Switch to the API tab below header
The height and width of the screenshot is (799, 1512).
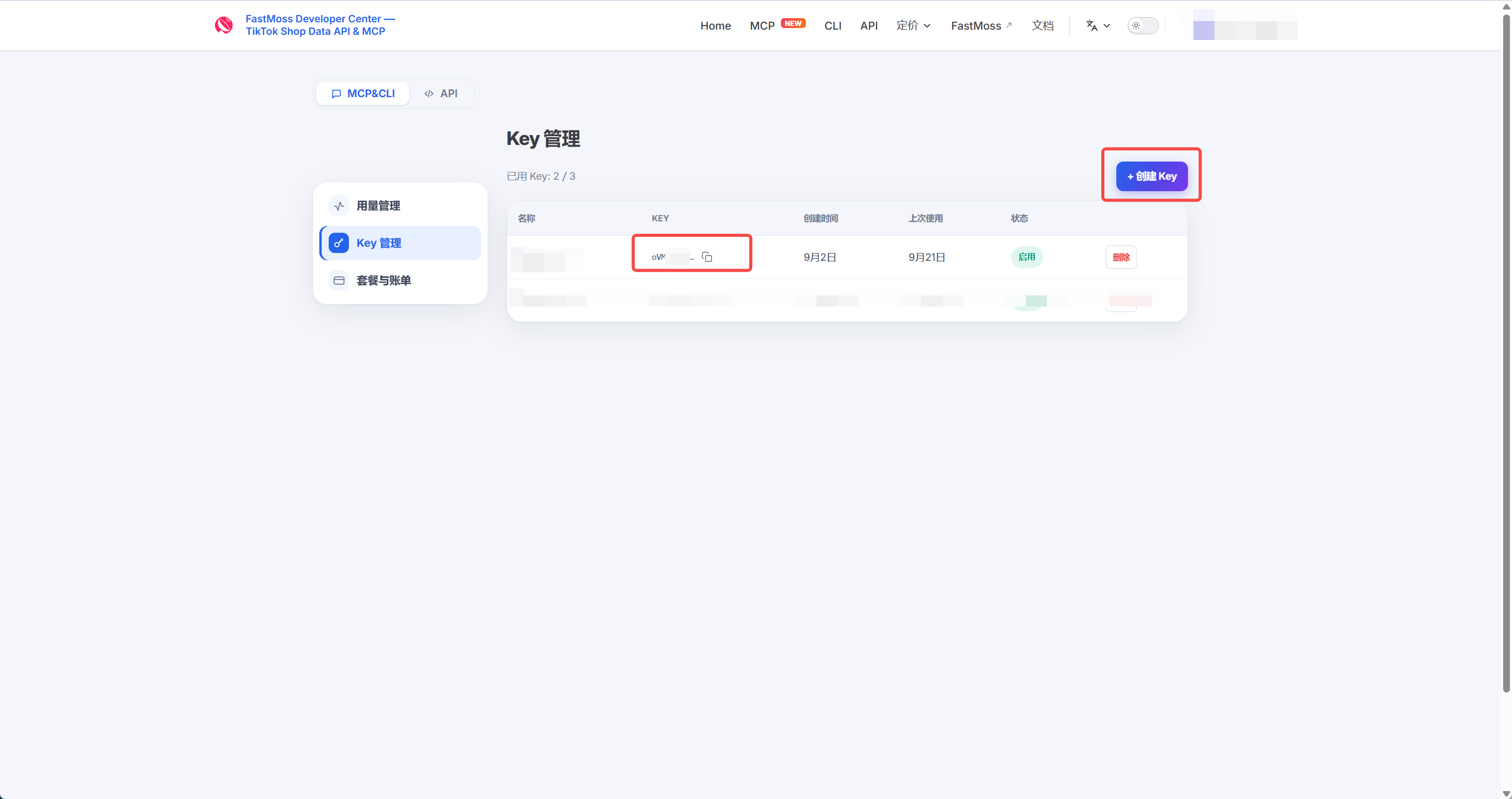tap(441, 94)
